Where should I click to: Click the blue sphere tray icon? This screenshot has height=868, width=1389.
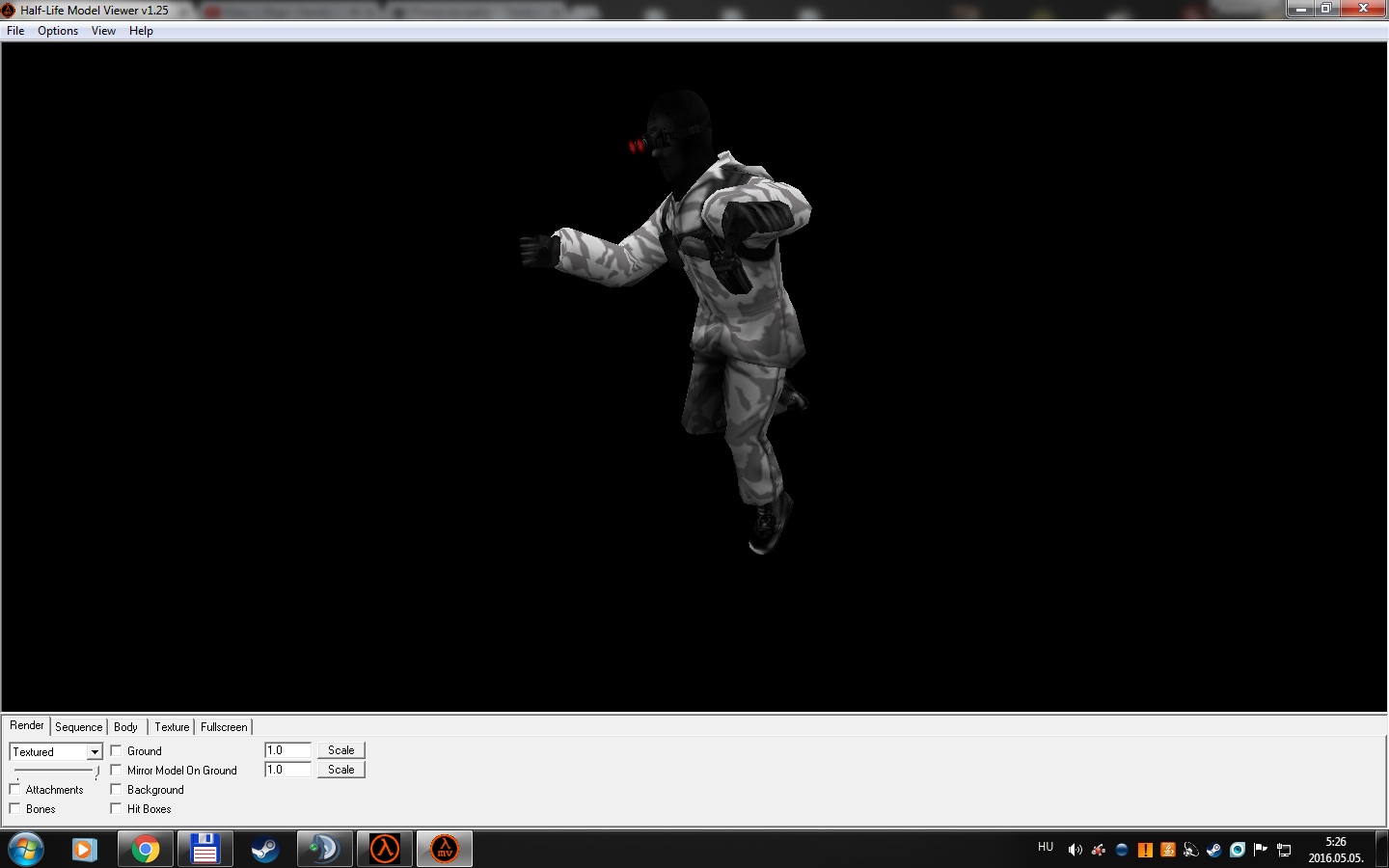tap(1121, 850)
